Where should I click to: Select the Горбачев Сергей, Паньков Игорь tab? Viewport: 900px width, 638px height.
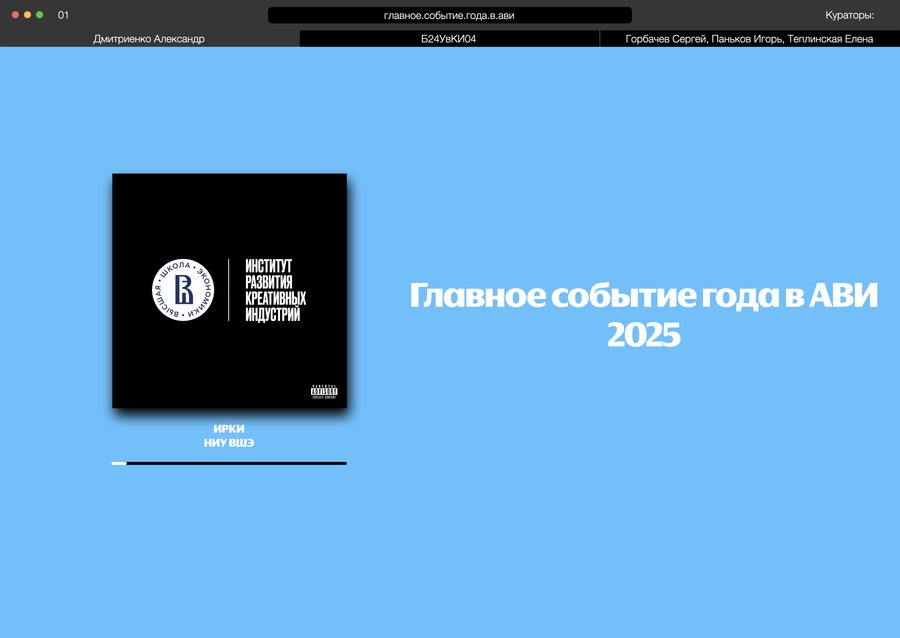[750, 39]
